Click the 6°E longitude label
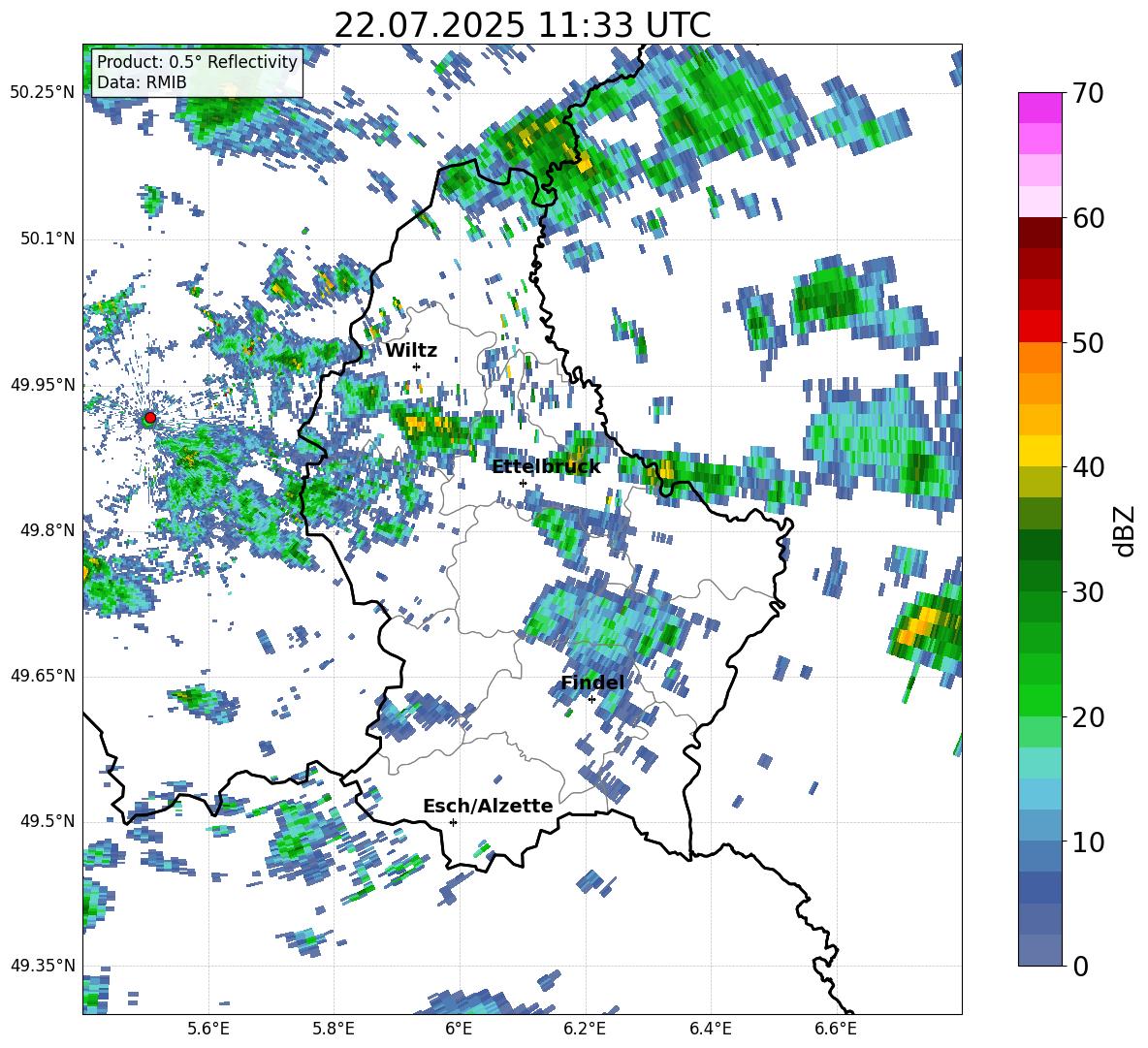 coord(459,1029)
